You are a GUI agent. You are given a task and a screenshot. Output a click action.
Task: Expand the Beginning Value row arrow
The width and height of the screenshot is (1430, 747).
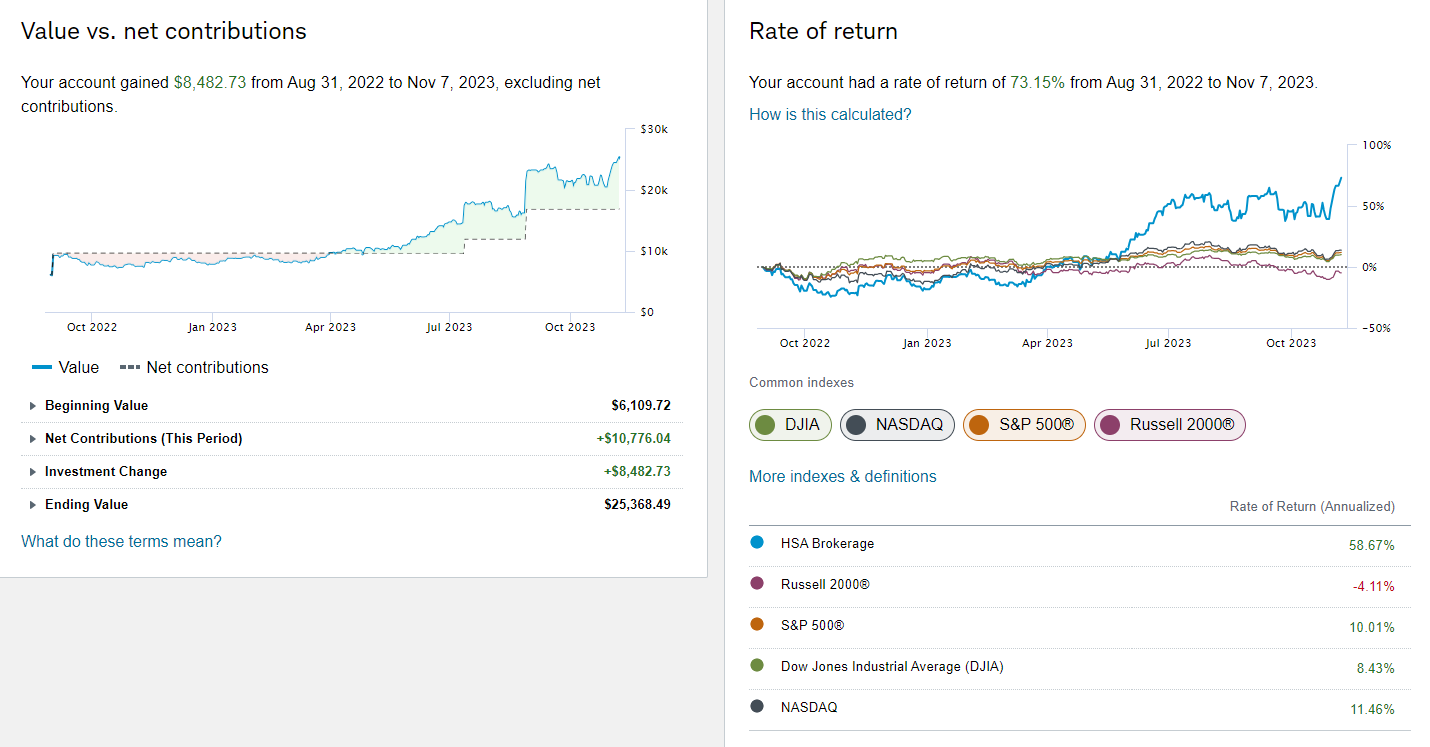click(x=34, y=406)
